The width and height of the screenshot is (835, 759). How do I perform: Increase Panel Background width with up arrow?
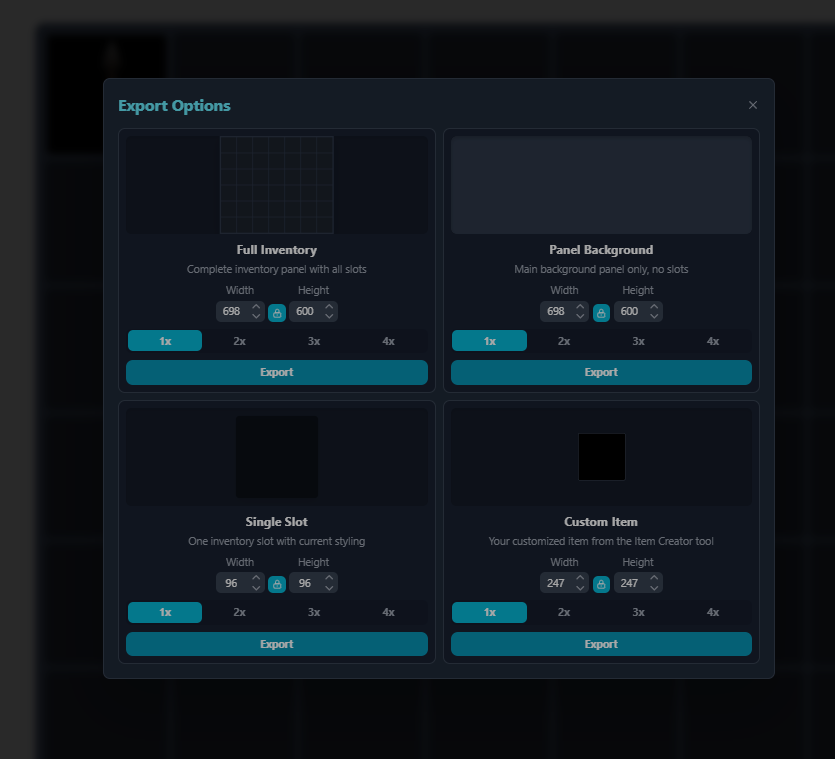(580, 307)
